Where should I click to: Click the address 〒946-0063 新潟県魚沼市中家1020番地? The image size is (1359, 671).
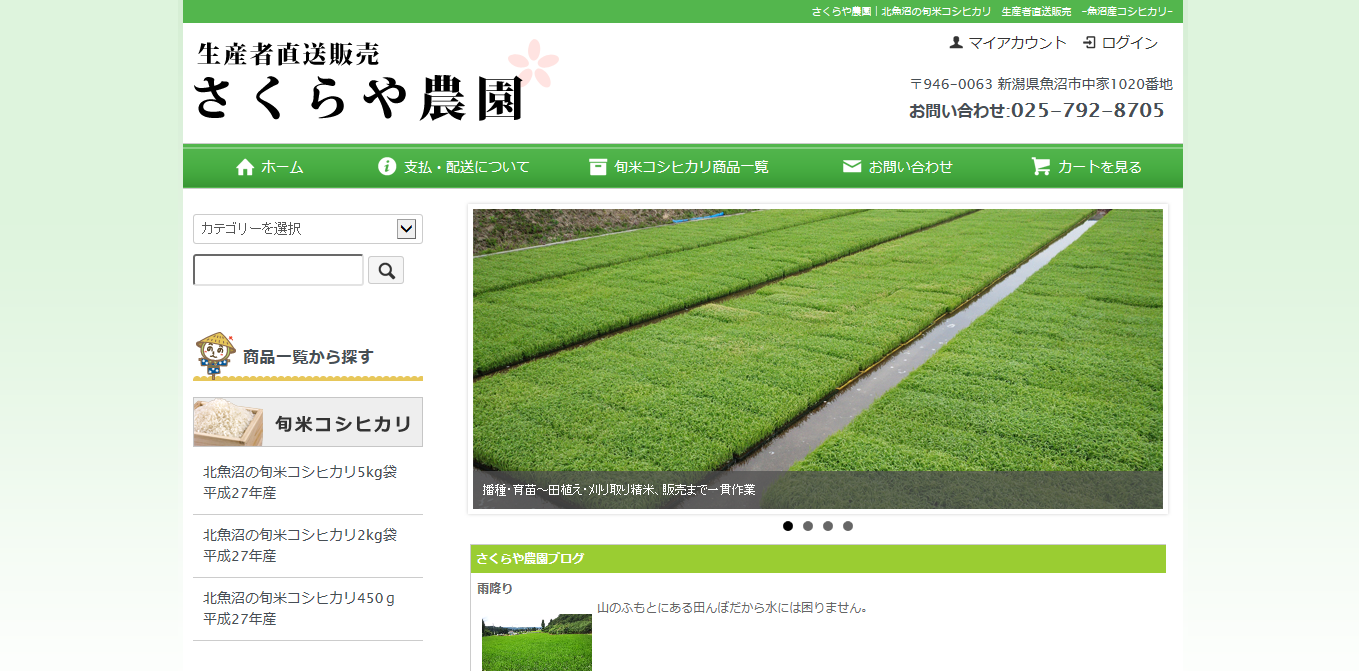pos(1041,84)
